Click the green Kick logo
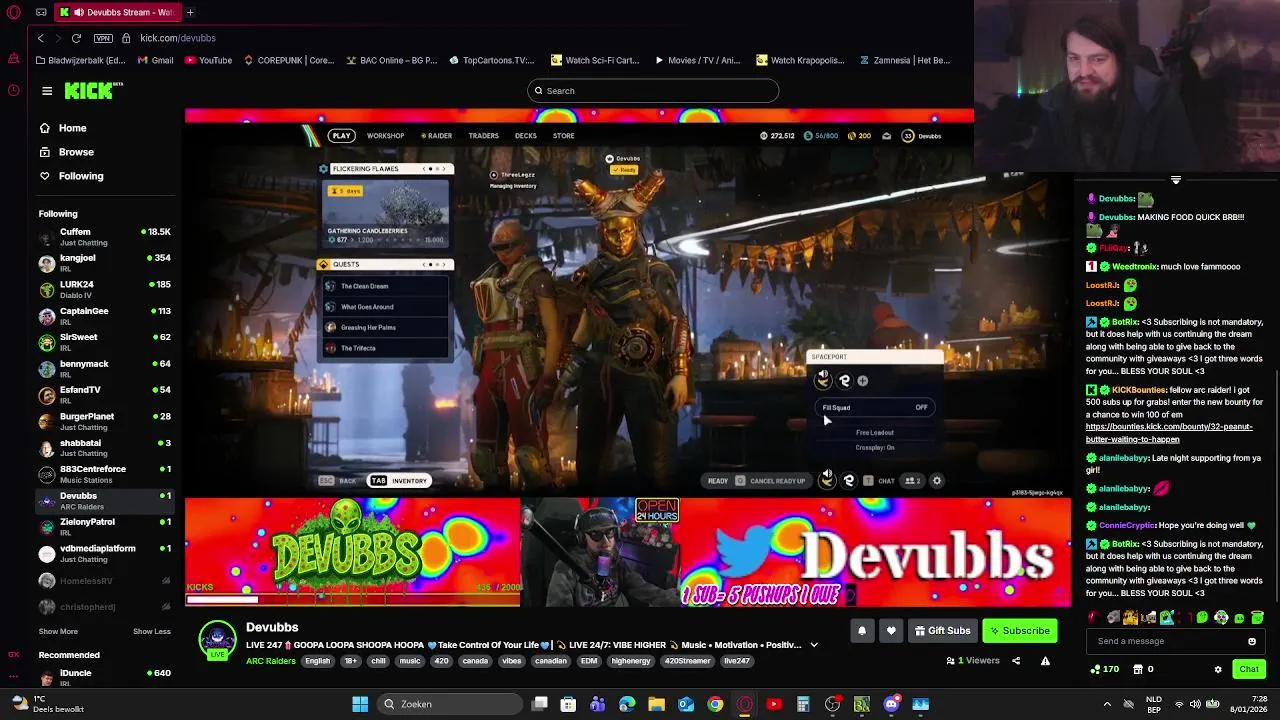Screen dimensions: 1280x720 pos(92,91)
